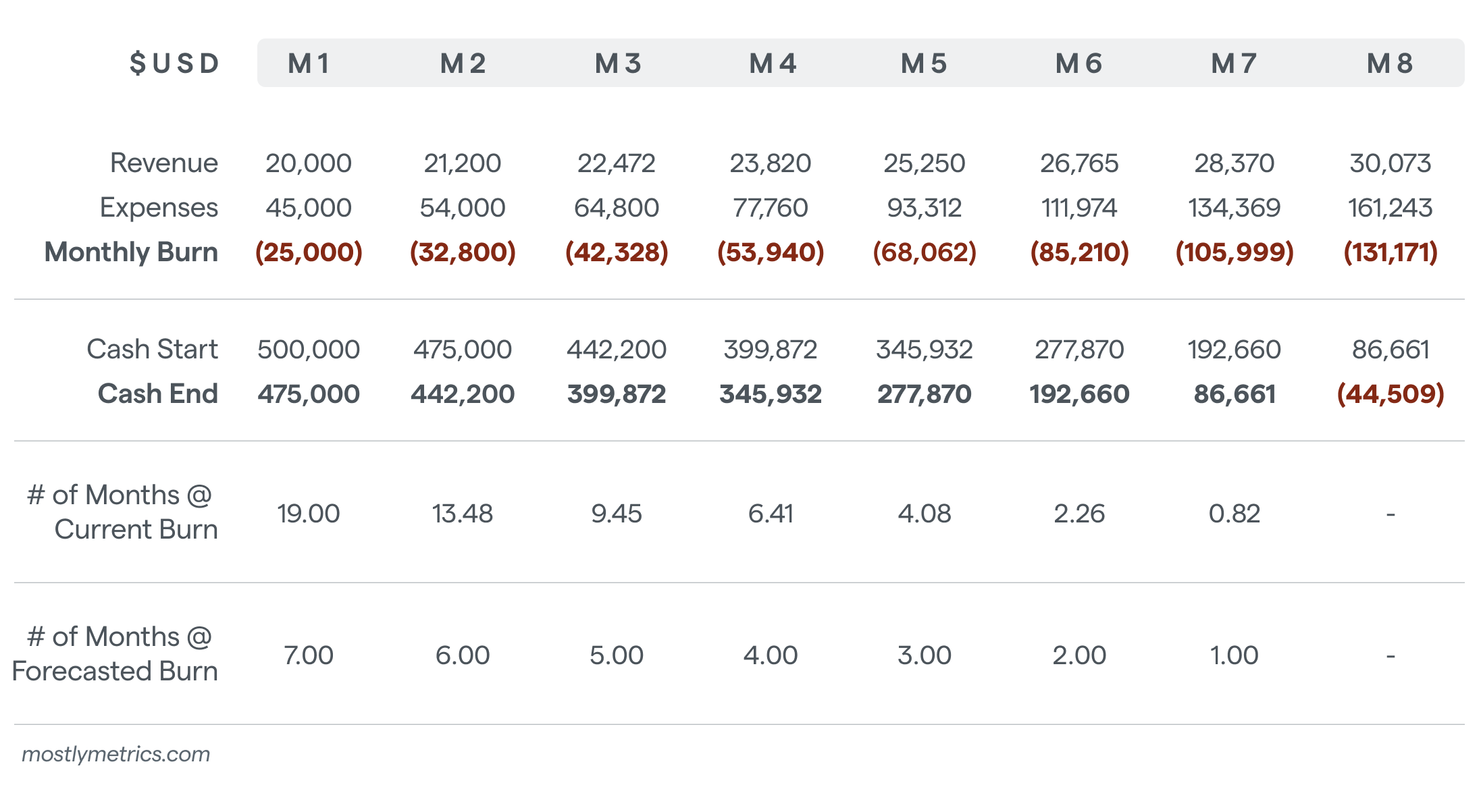Image resolution: width=1481 pixels, height=812 pixels.
Task: Select the M4 column header
Action: [x=773, y=63]
